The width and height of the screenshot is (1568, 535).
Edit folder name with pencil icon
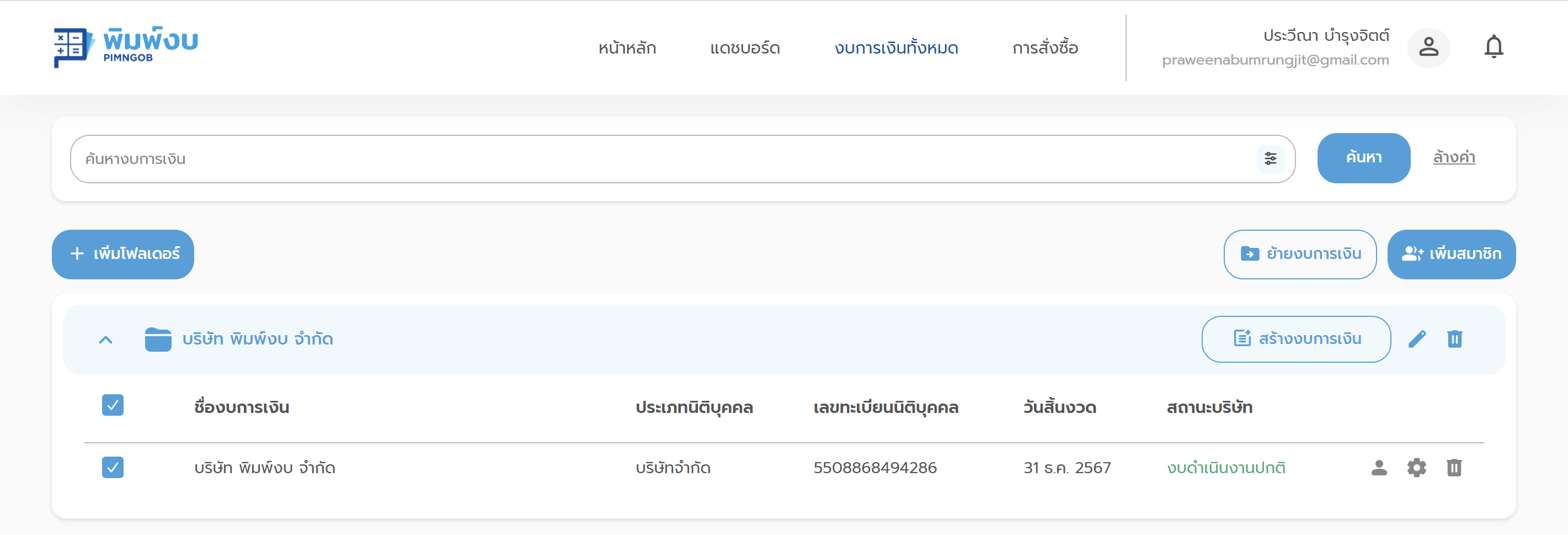click(x=1417, y=339)
